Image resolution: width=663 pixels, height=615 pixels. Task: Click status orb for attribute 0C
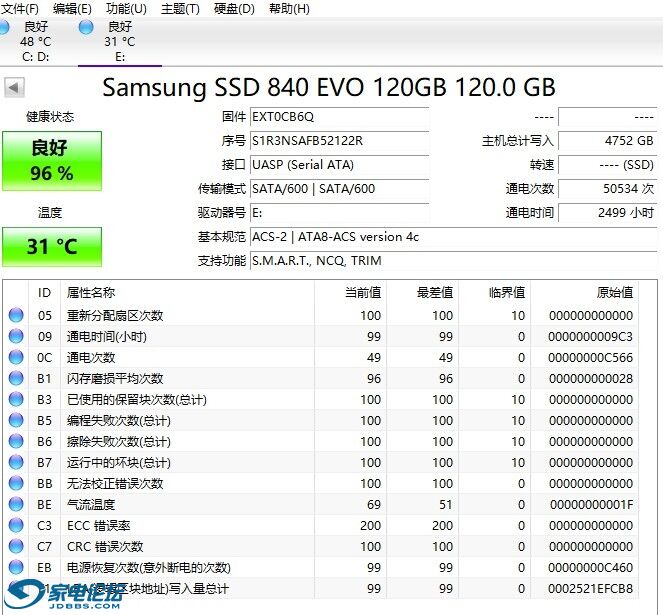coord(16,357)
